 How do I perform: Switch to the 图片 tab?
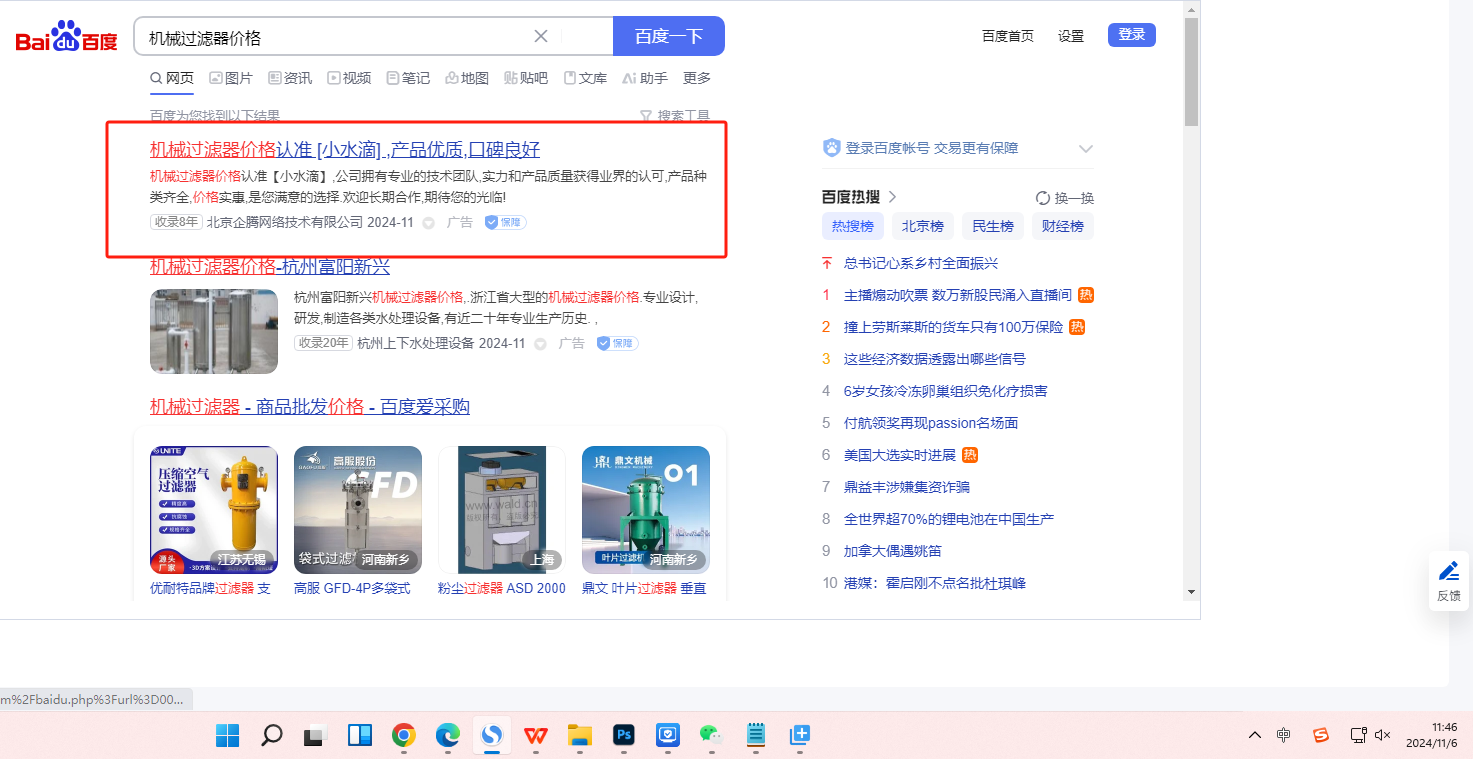click(231, 78)
